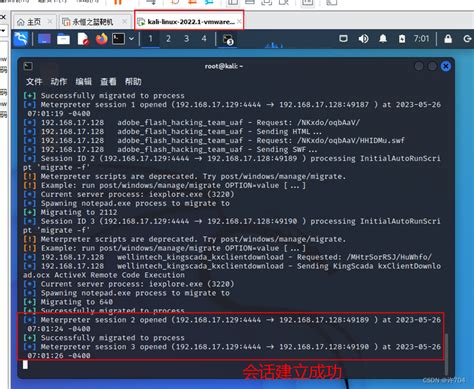Image resolution: width=474 pixels, height=389 pixels.
Task: Click the terminal cursor prompt line
Action: click(25, 364)
